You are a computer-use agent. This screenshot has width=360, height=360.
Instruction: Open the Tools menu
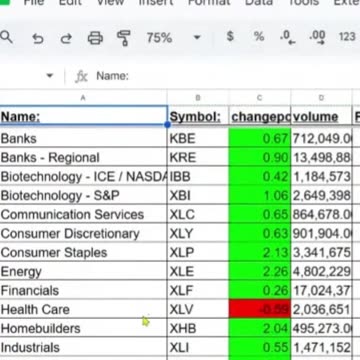point(303,2)
